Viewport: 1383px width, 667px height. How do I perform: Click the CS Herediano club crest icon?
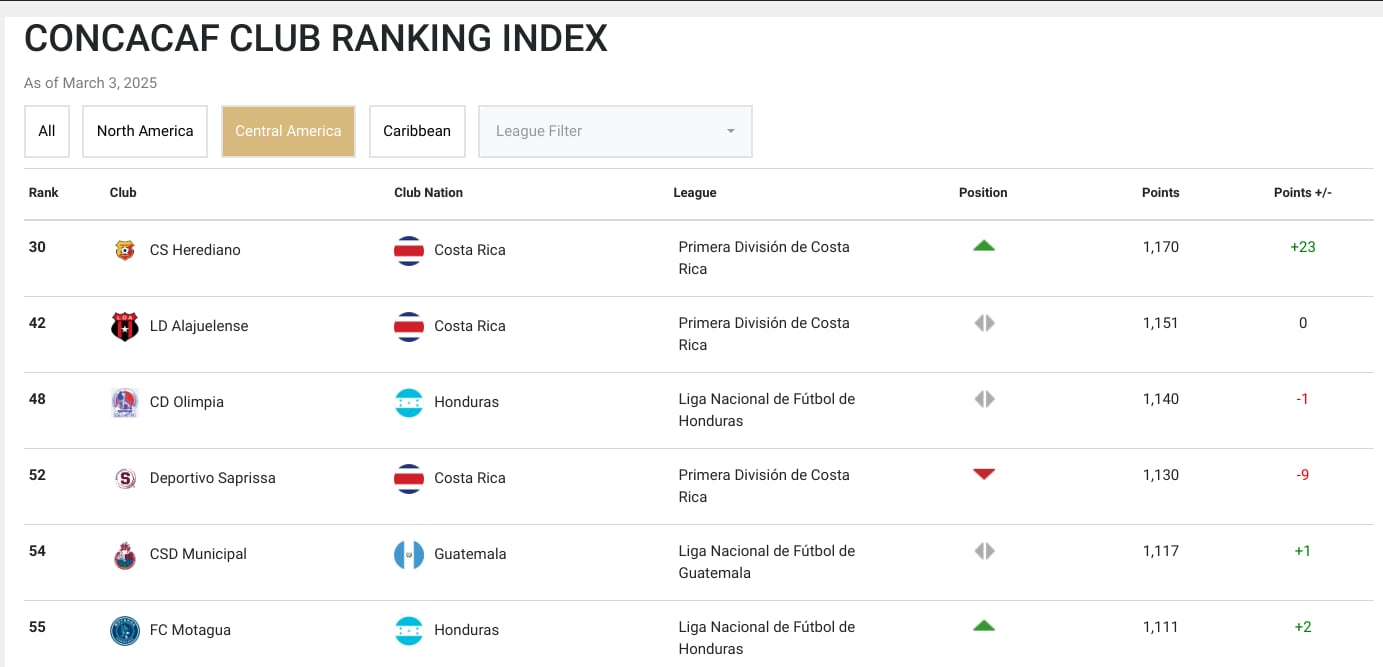[124, 250]
